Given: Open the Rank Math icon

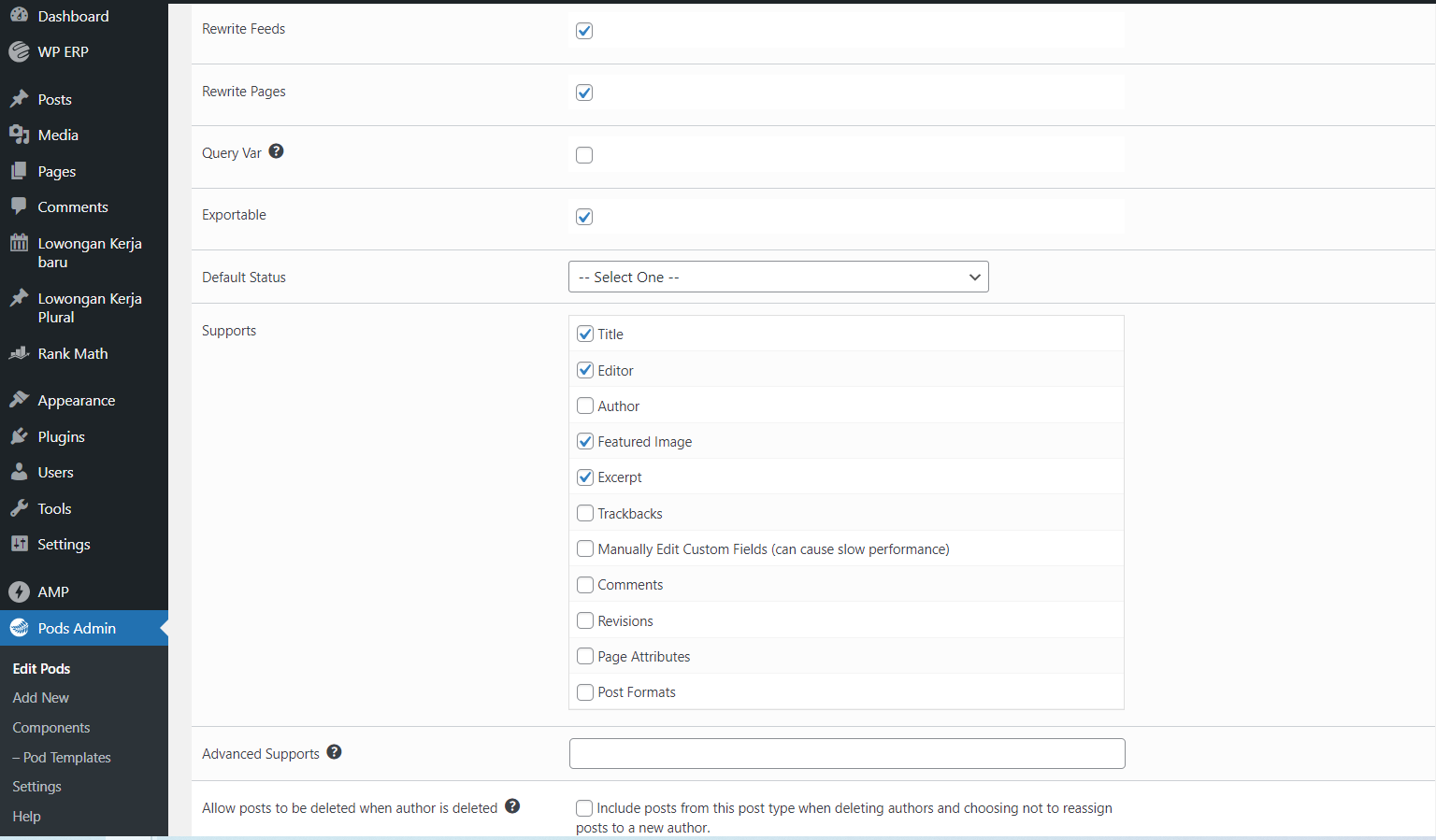Looking at the screenshot, I should coord(19,353).
